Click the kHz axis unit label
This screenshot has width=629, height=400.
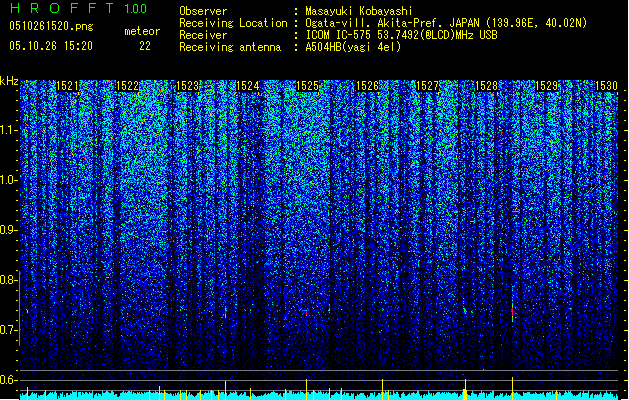[x=9, y=81]
